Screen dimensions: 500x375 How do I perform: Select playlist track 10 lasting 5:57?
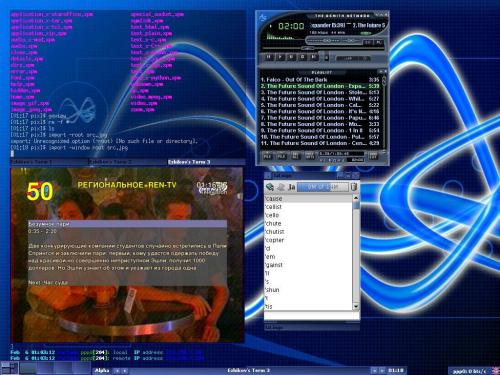[320, 137]
